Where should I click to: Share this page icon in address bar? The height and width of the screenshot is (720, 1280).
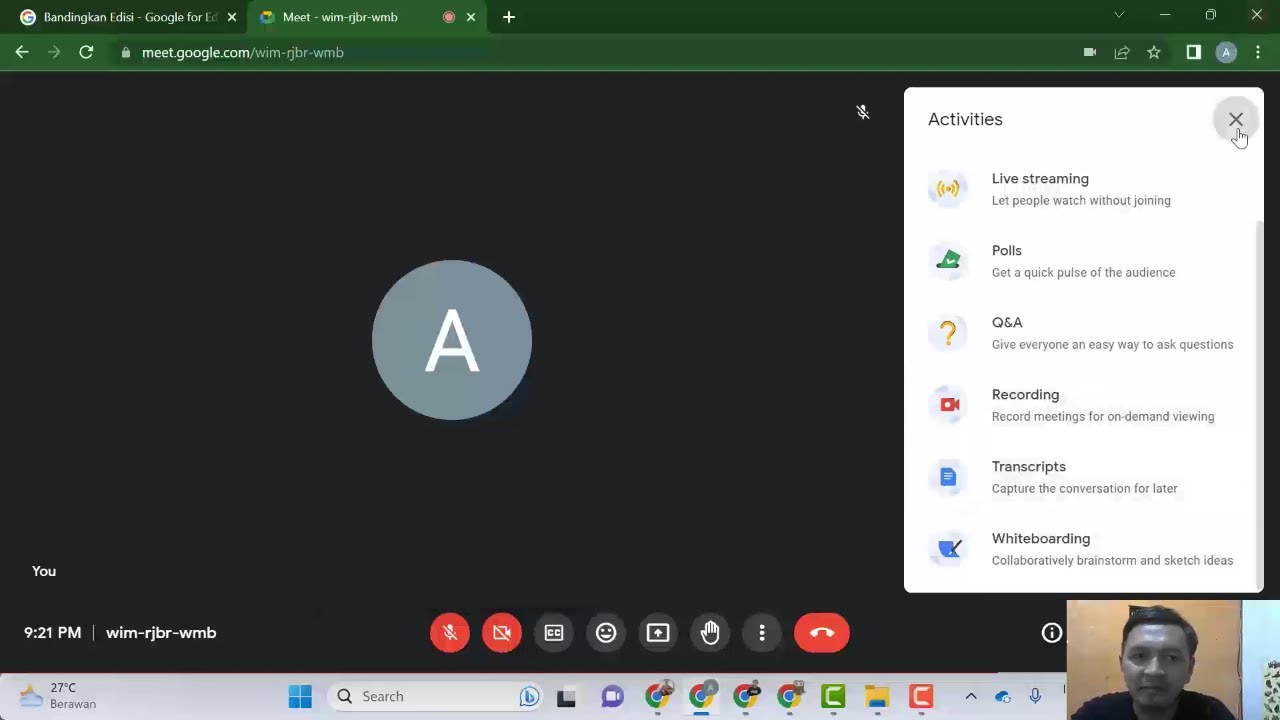(x=1122, y=52)
